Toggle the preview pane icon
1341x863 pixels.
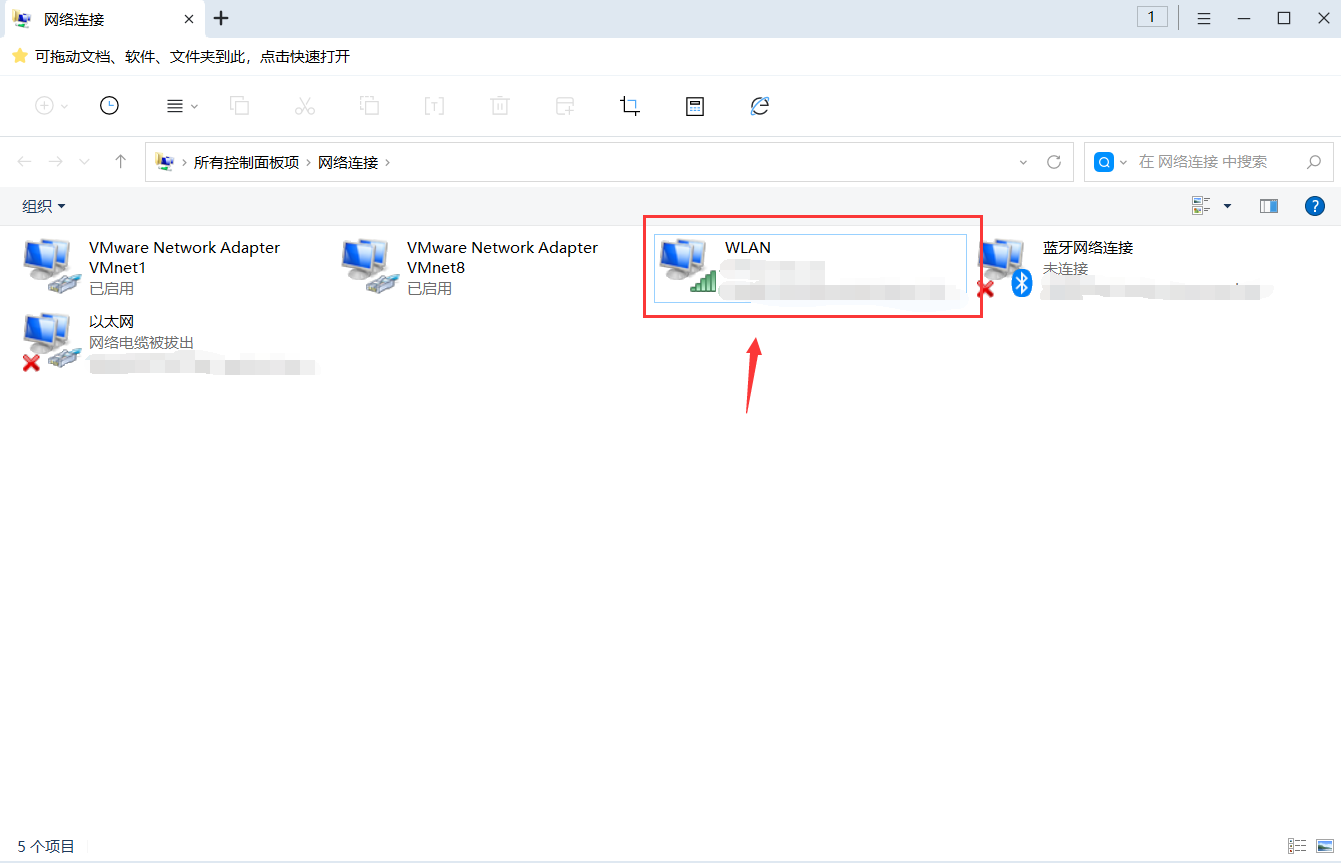click(x=1269, y=206)
